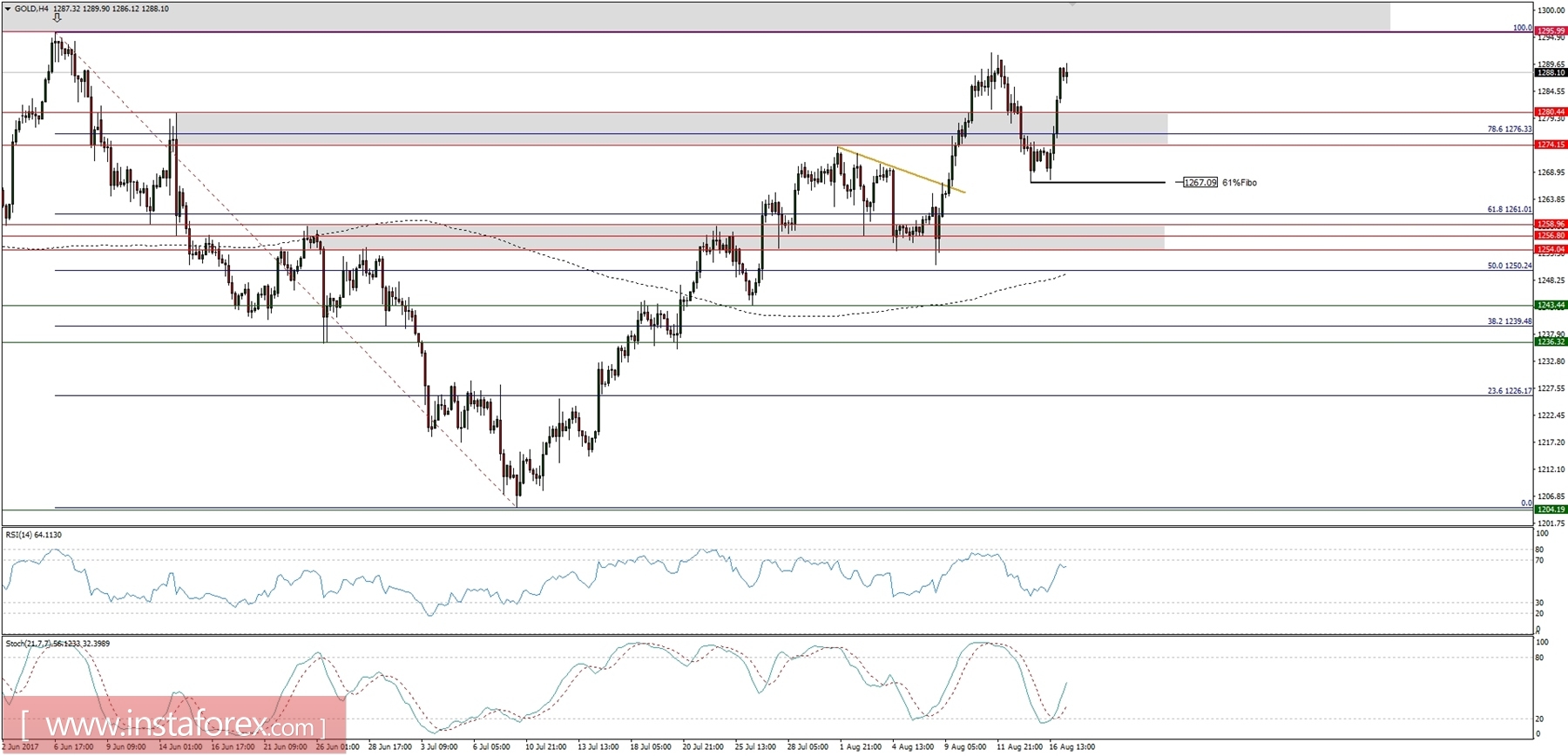
Task: Open the www.instaforex.com watermark link
Action: tap(174, 724)
